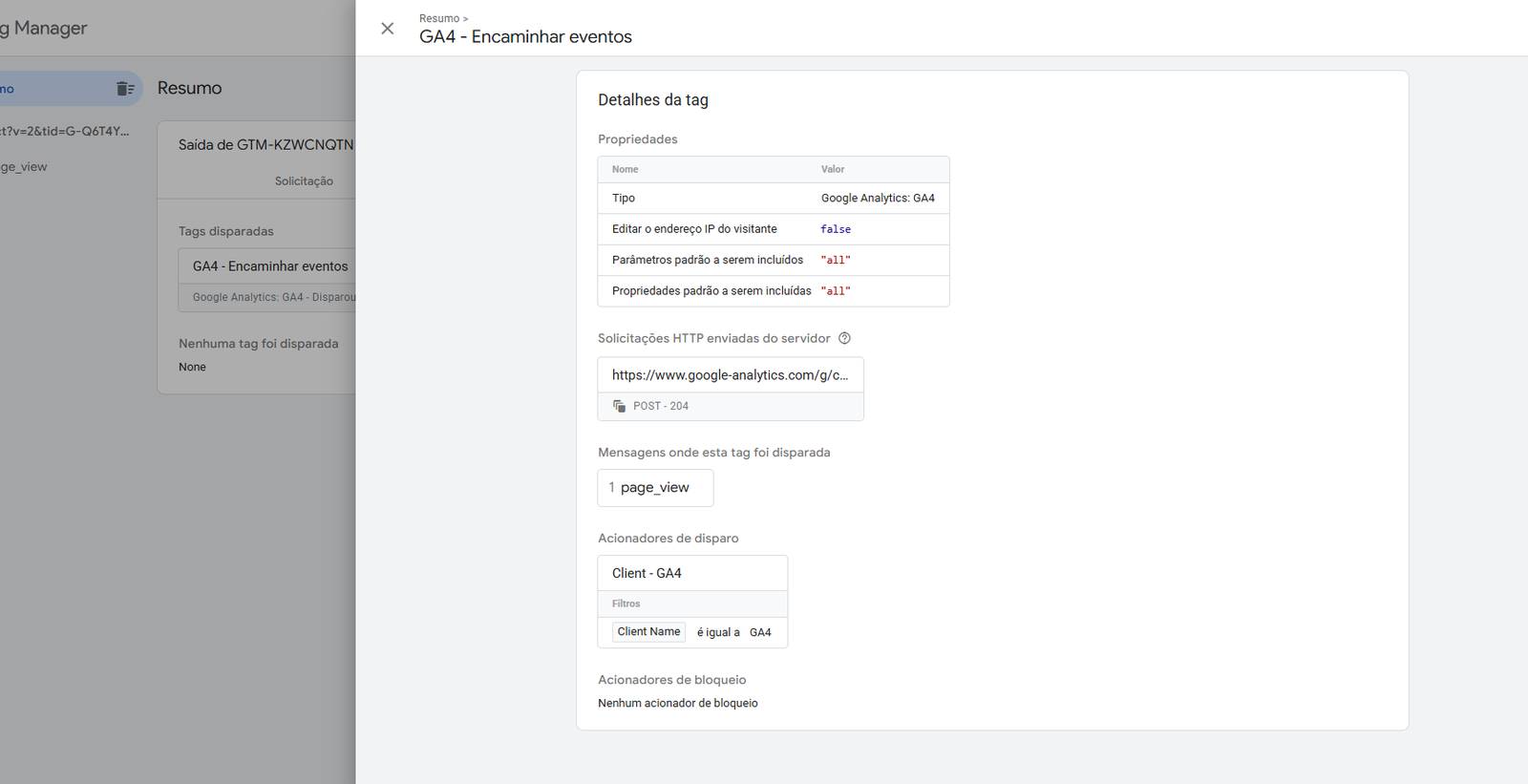Copy the POST - 204 request

pyautogui.click(x=619, y=406)
